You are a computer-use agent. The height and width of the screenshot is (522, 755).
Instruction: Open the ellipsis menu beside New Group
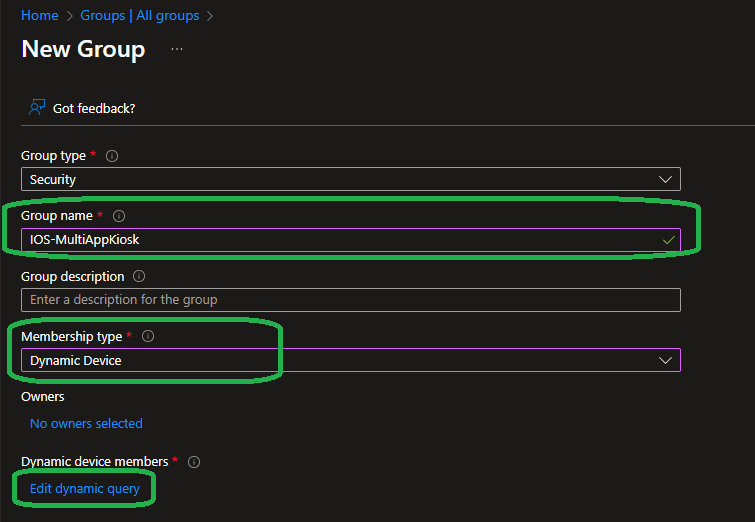(x=177, y=49)
